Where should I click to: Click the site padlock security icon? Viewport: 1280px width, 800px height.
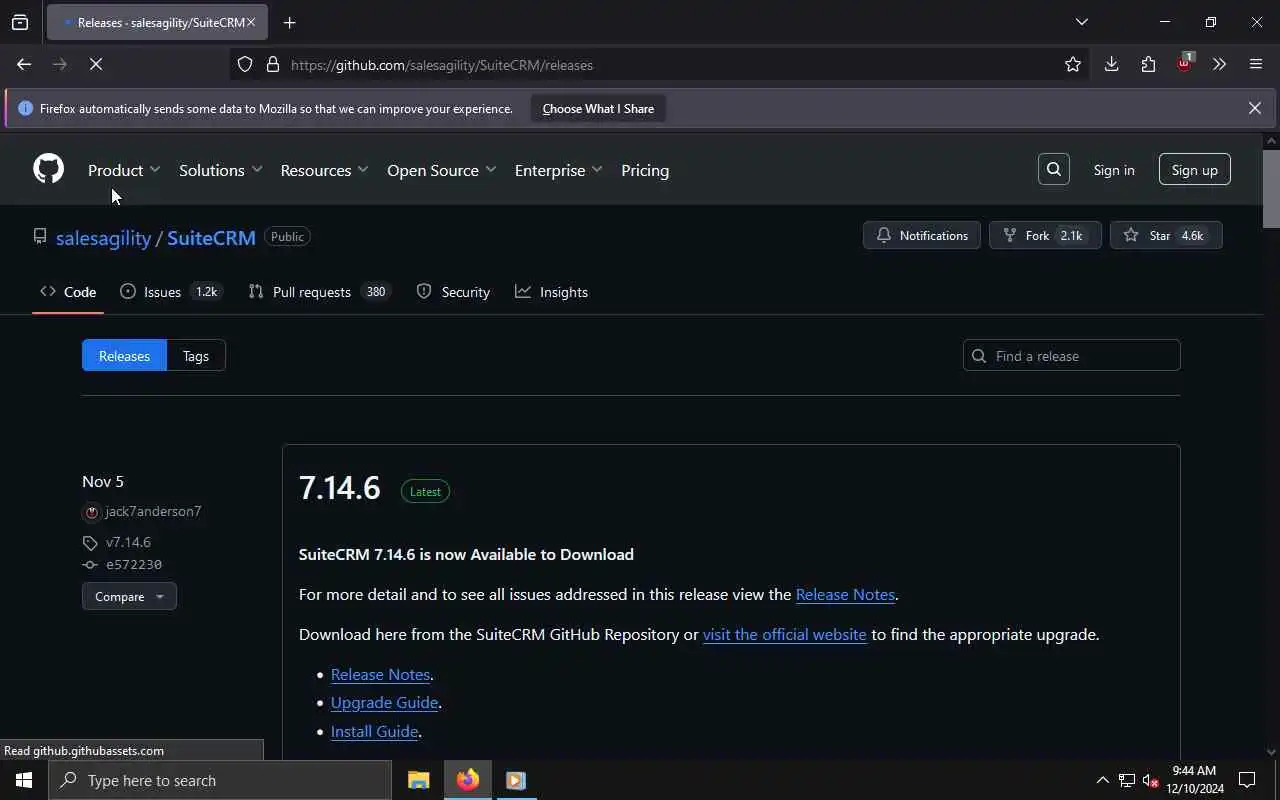[x=272, y=65]
